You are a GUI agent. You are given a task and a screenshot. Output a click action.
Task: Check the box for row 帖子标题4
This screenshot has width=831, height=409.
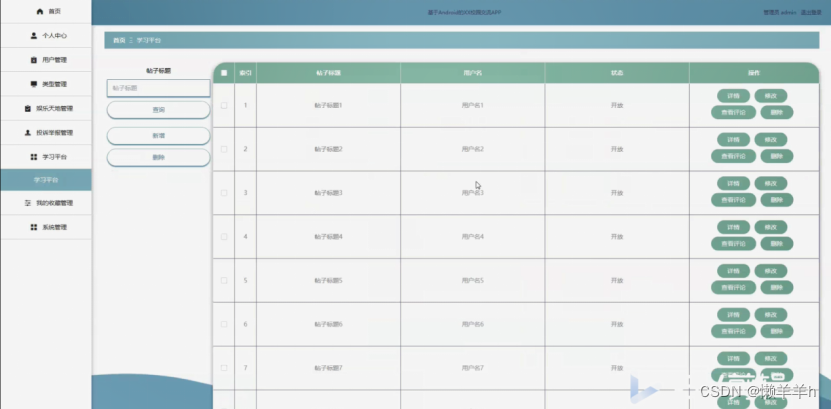224,237
